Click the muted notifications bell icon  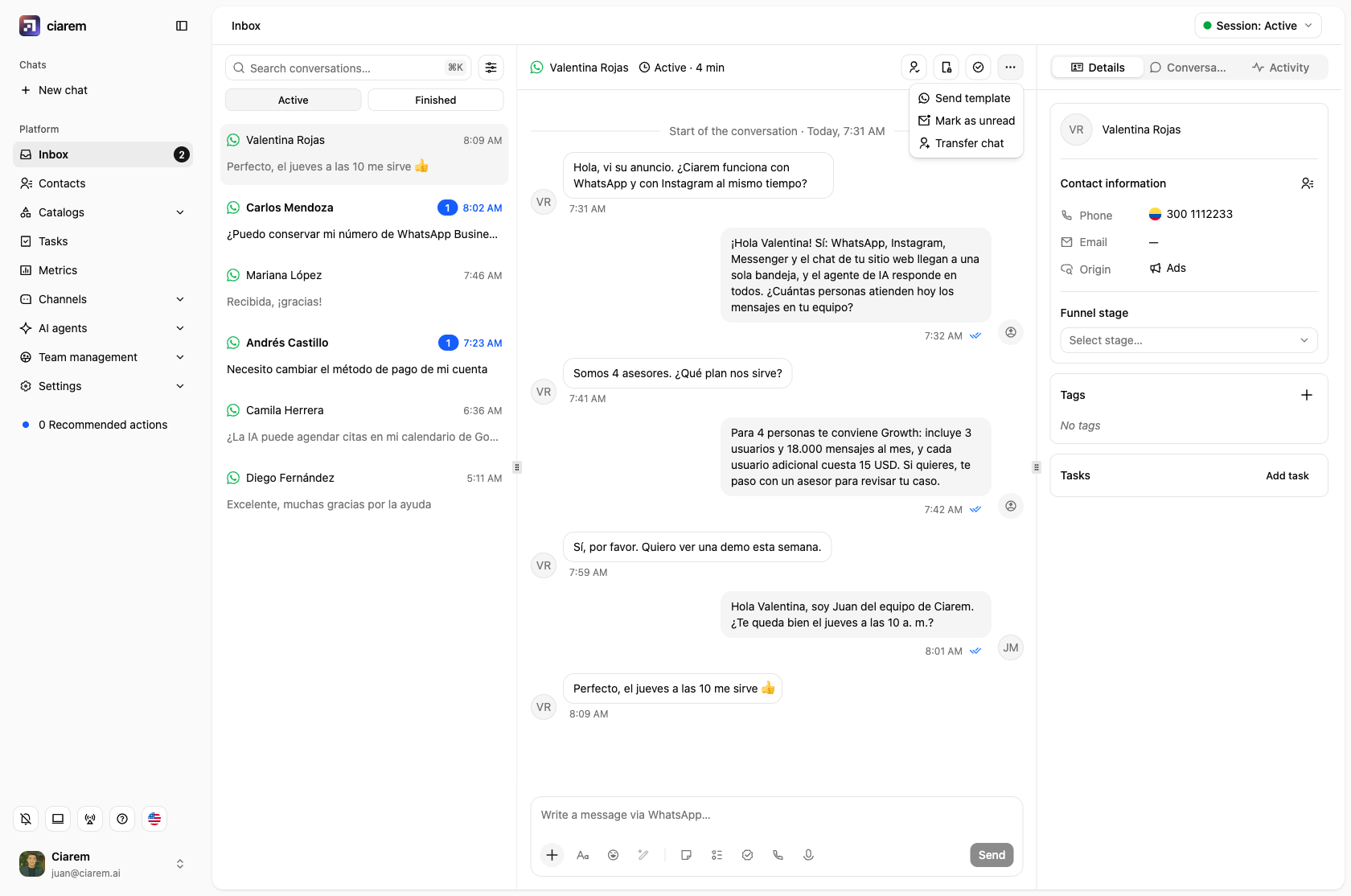(26, 819)
